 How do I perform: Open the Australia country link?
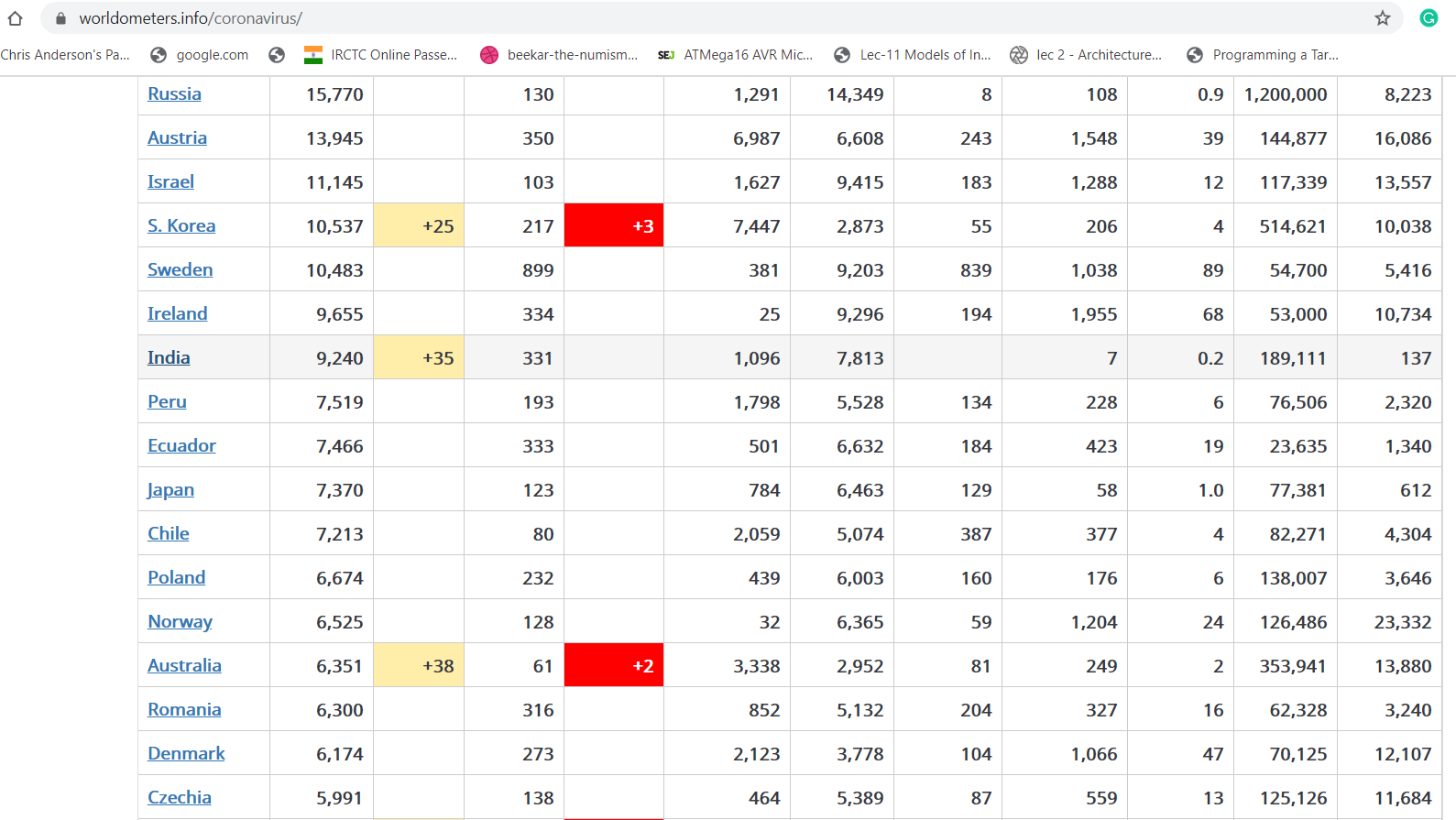click(184, 665)
